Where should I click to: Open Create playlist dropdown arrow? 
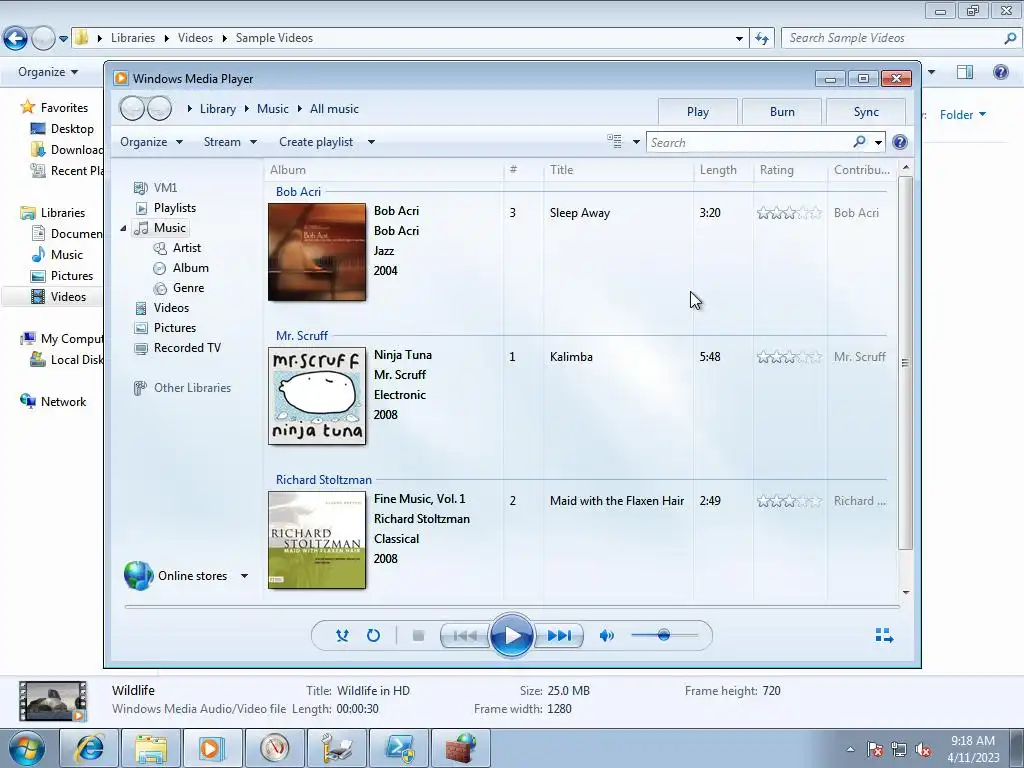[371, 142]
